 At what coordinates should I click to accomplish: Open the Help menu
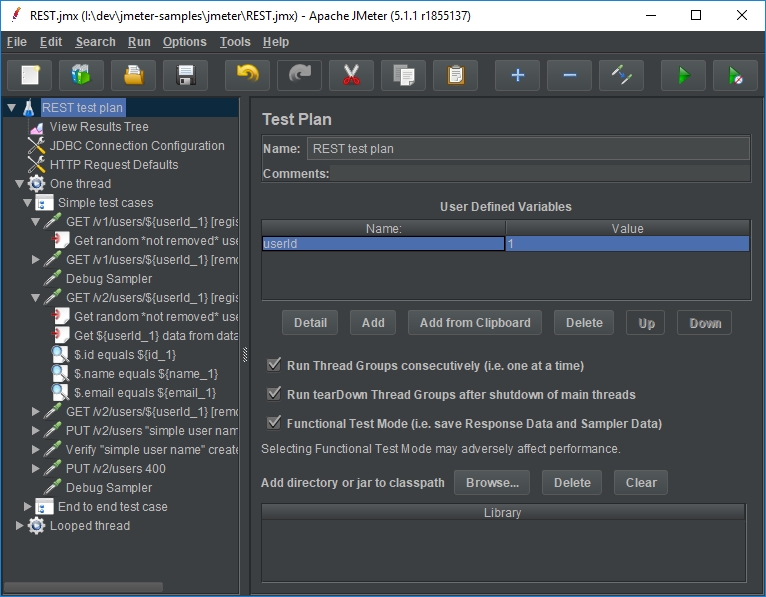[276, 42]
